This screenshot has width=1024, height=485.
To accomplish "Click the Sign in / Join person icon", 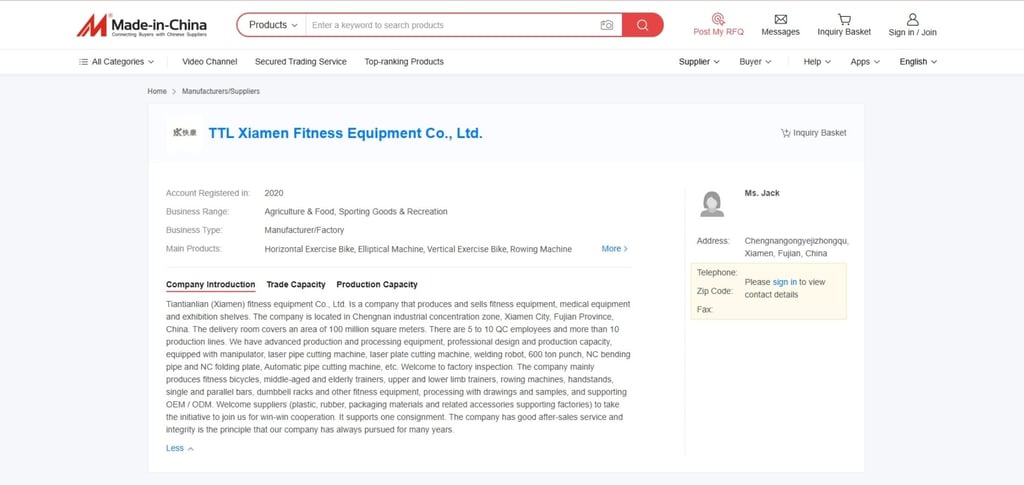I will pyautogui.click(x=912, y=19).
